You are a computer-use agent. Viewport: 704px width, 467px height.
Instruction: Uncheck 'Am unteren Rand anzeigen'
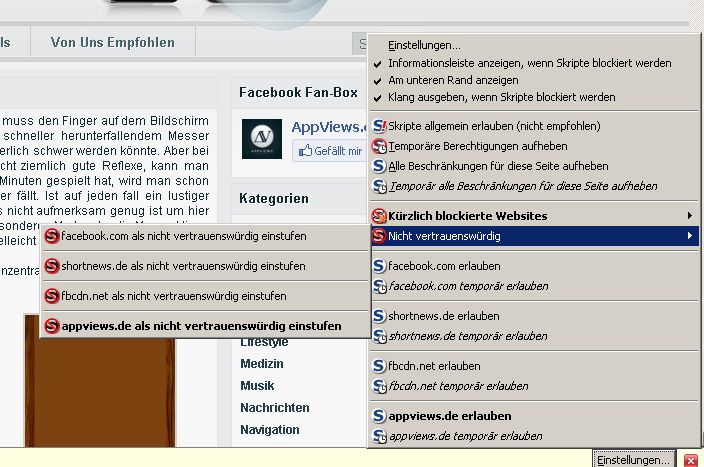click(x=534, y=80)
